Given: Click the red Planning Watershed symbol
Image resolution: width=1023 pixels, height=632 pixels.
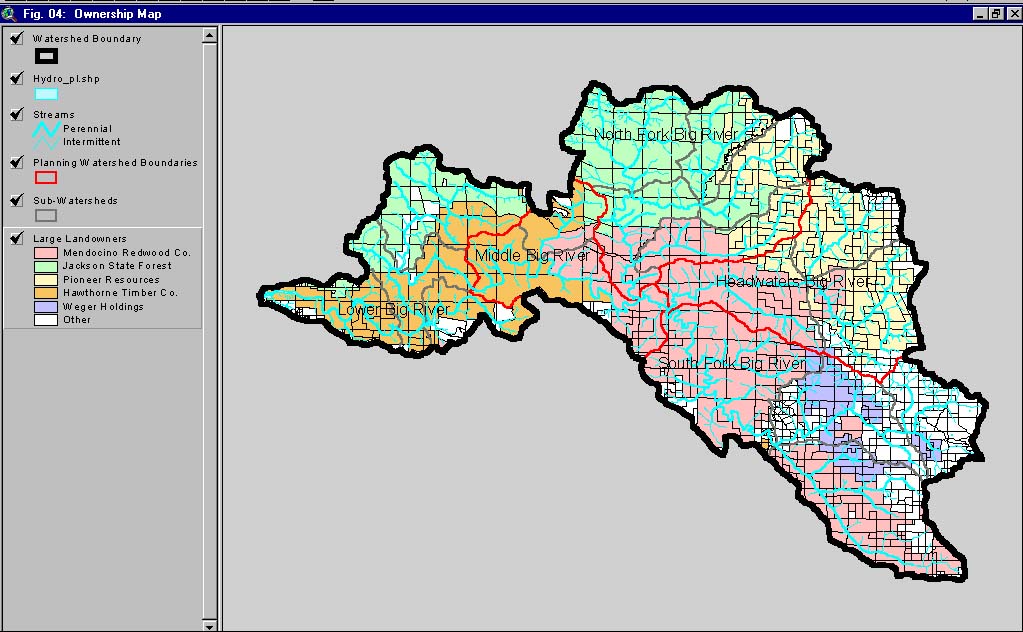Looking at the screenshot, I should pos(46,177).
